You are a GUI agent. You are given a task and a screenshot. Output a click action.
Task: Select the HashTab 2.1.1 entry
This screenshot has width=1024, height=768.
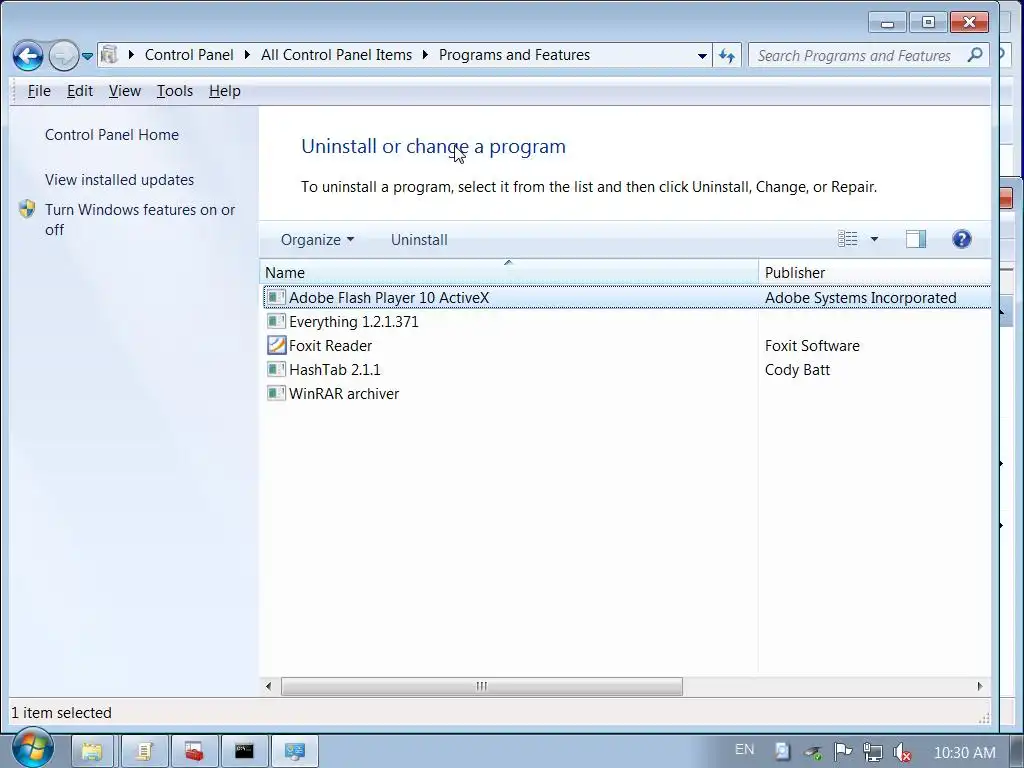coord(334,370)
